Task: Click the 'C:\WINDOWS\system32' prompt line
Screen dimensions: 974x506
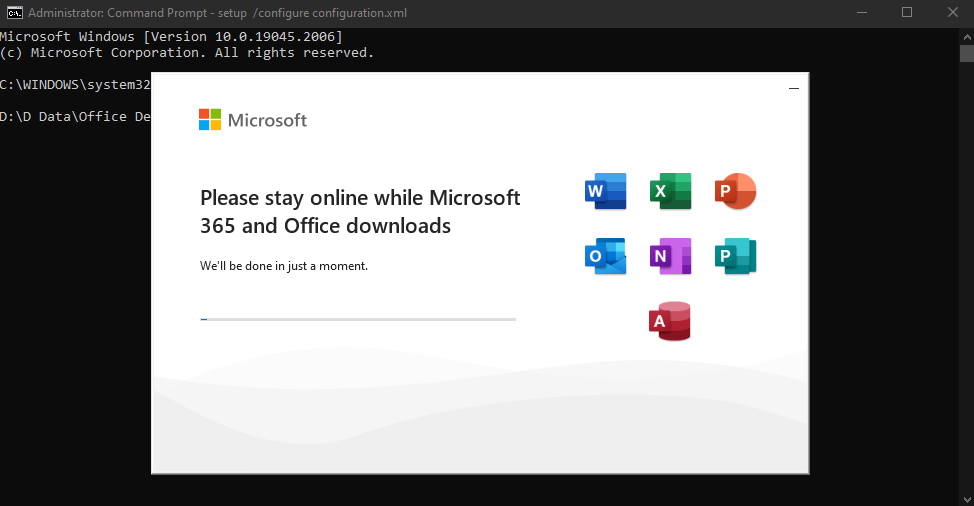Action: click(x=75, y=84)
